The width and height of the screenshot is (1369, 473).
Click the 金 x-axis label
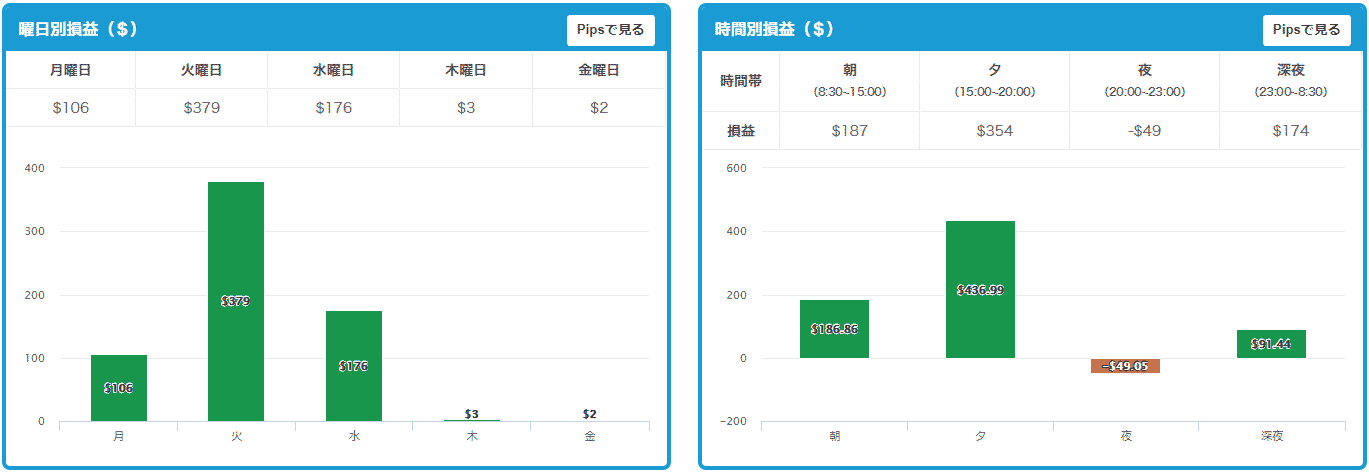click(590, 437)
